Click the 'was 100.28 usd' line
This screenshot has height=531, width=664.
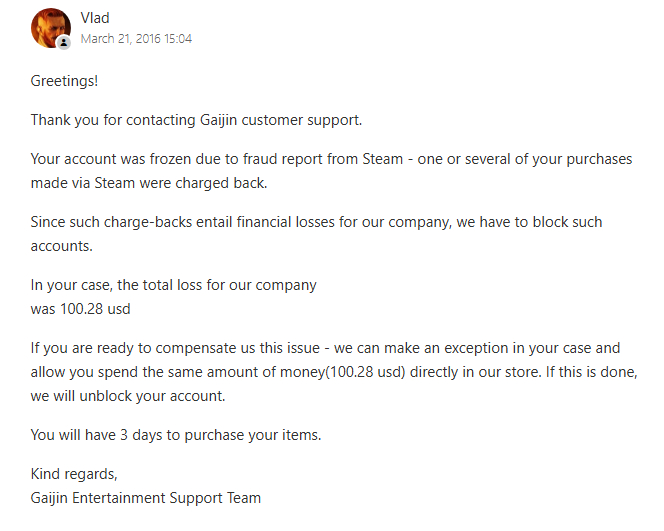tap(80, 309)
